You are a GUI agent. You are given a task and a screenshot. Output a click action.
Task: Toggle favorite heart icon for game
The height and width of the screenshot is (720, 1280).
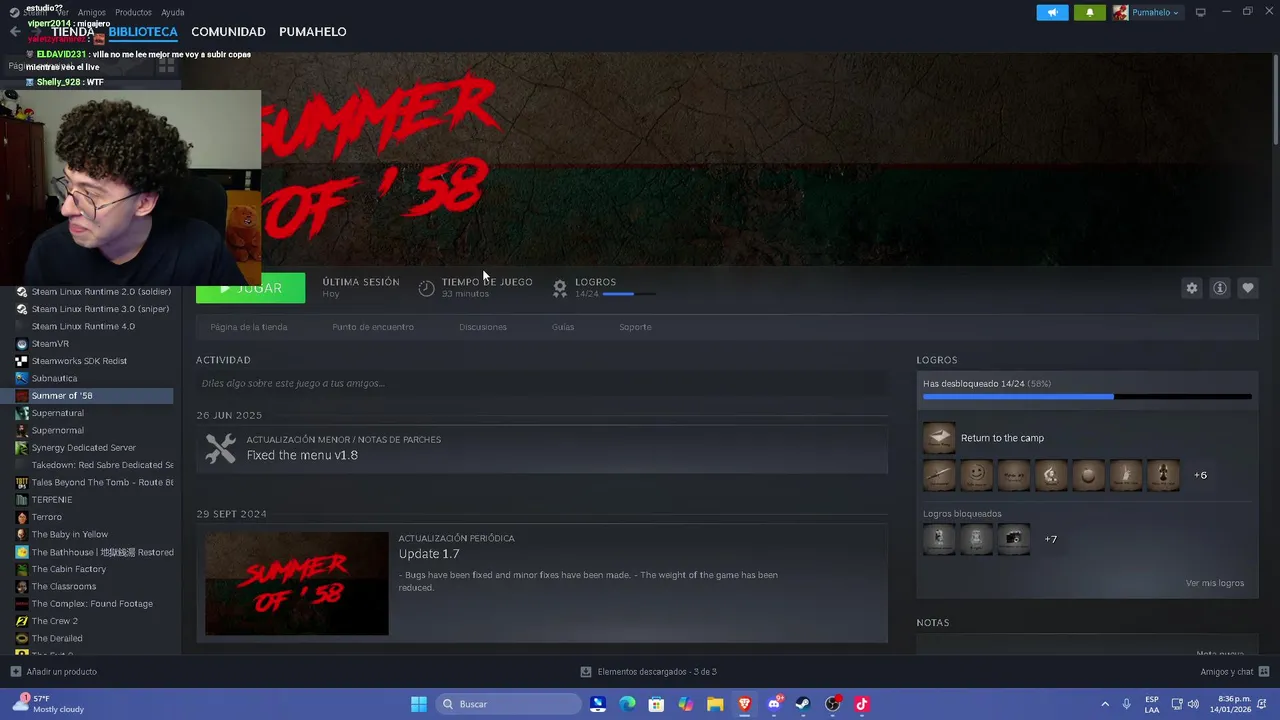click(x=1247, y=288)
